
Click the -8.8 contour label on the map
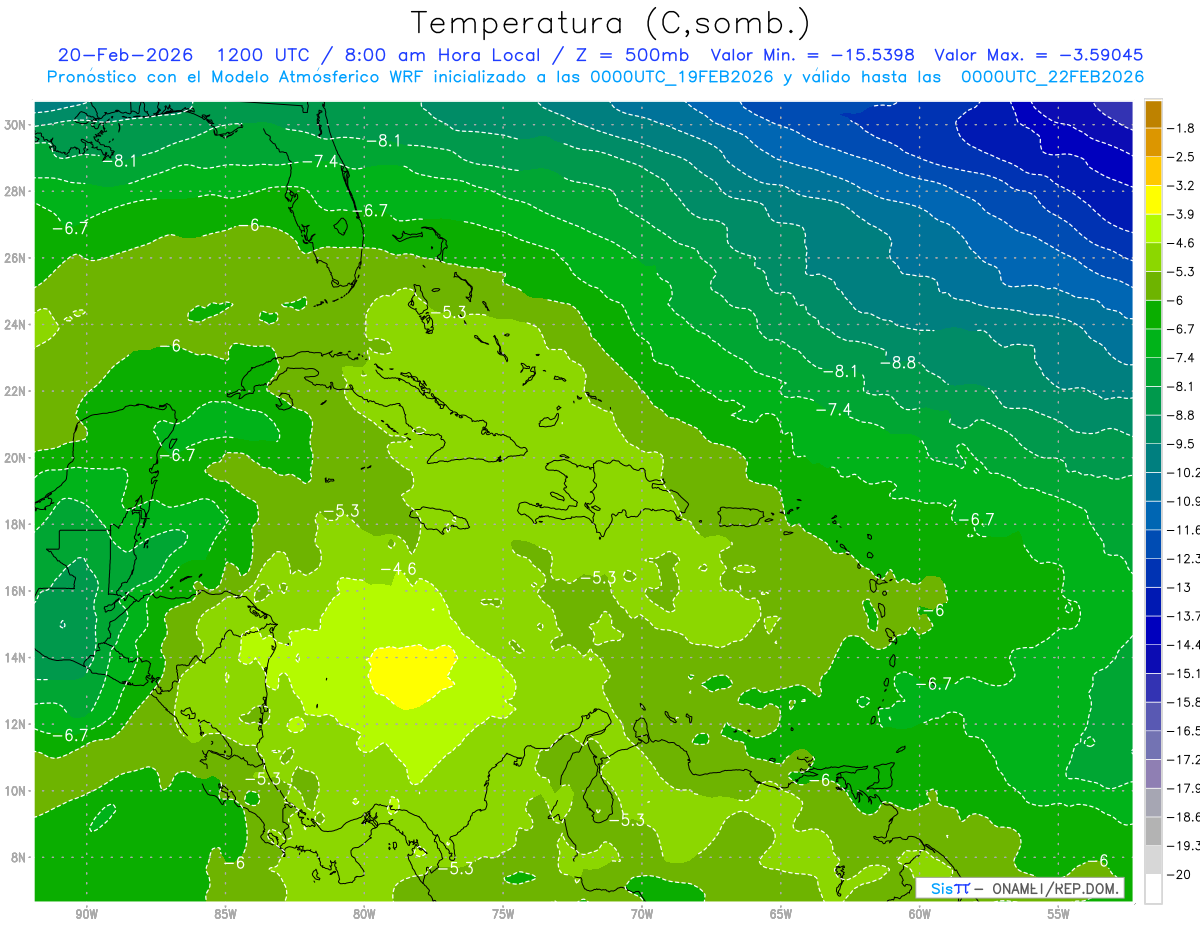click(897, 362)
